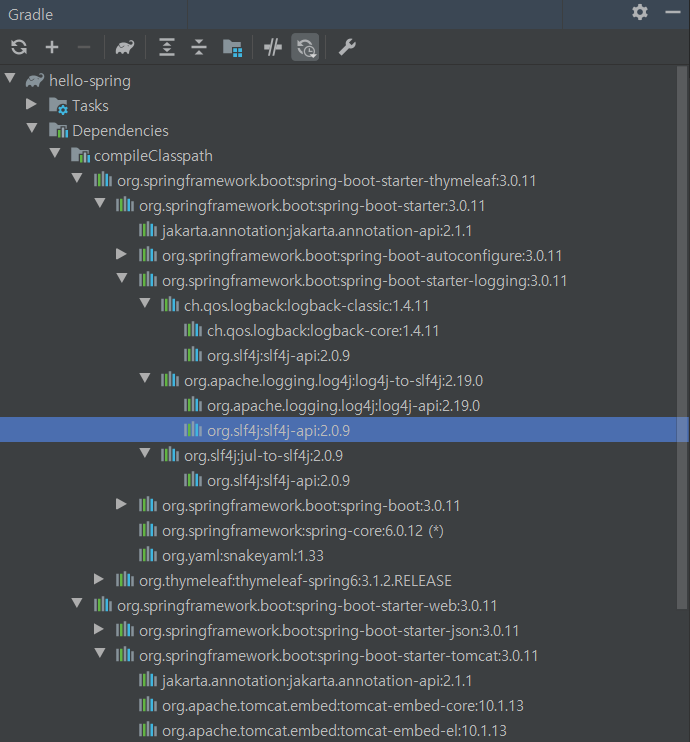Click library icon beside spring-boot-starter-json

click(125, 630)
